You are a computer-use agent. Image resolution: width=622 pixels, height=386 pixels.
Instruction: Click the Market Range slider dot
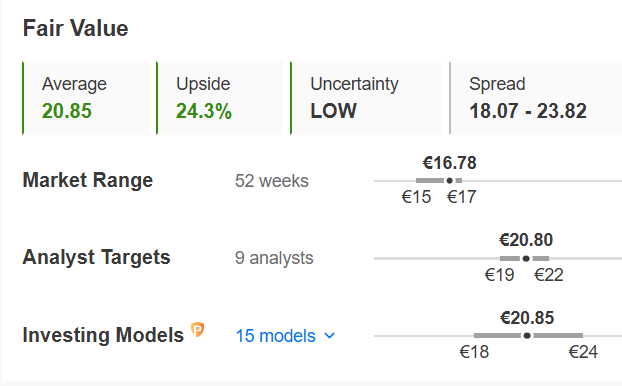[x=449, y=181]
